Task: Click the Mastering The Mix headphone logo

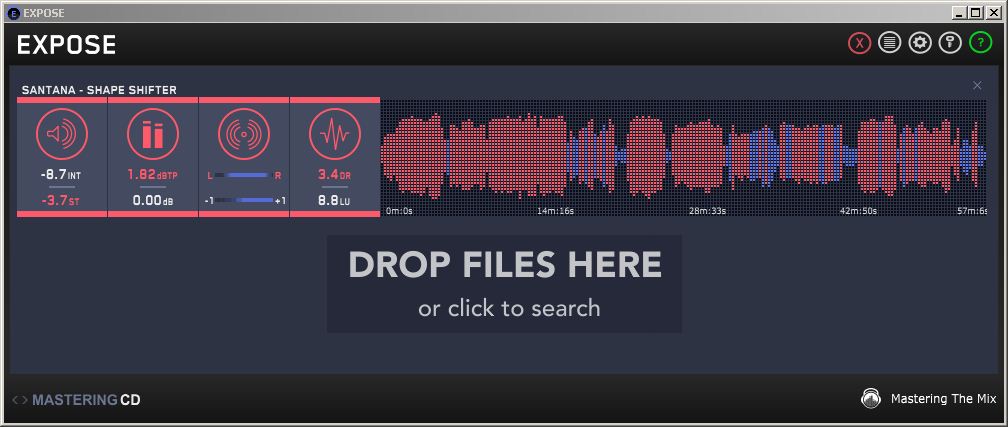Action: tap(871, 398)
